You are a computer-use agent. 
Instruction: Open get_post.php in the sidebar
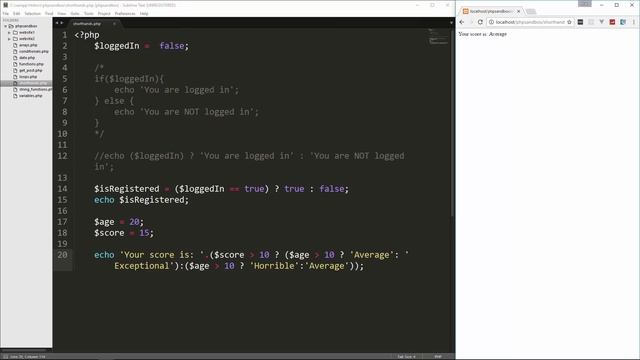coord(31,70)
